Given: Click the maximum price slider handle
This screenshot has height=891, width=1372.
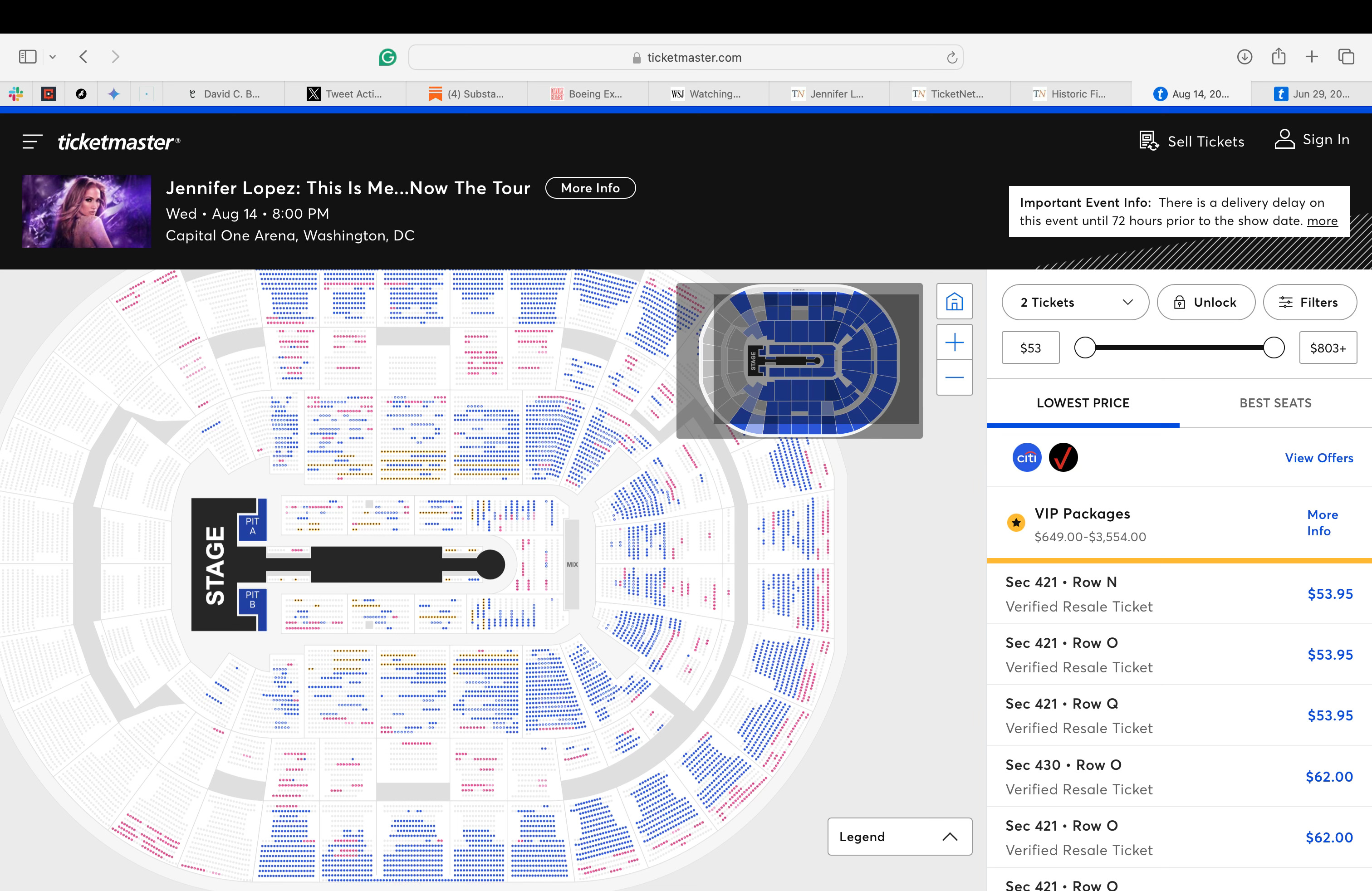Looking at the screenshot, I should (x=1274, y=348).
